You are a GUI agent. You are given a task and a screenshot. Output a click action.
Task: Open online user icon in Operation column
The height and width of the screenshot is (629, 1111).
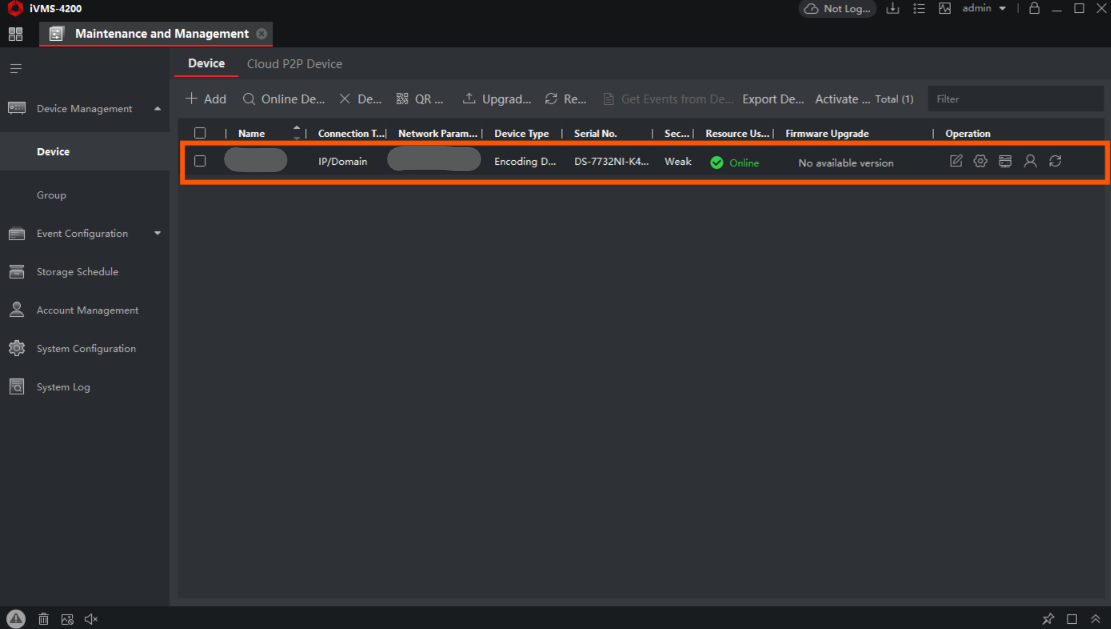click(1030, 162)
